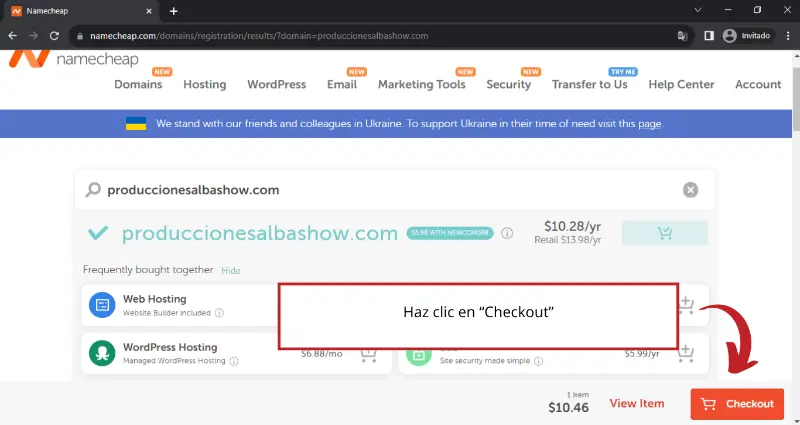Click the browser address bar URL
Image resolution: width=800 pixels, height=425 pixels.
point(259,36)
